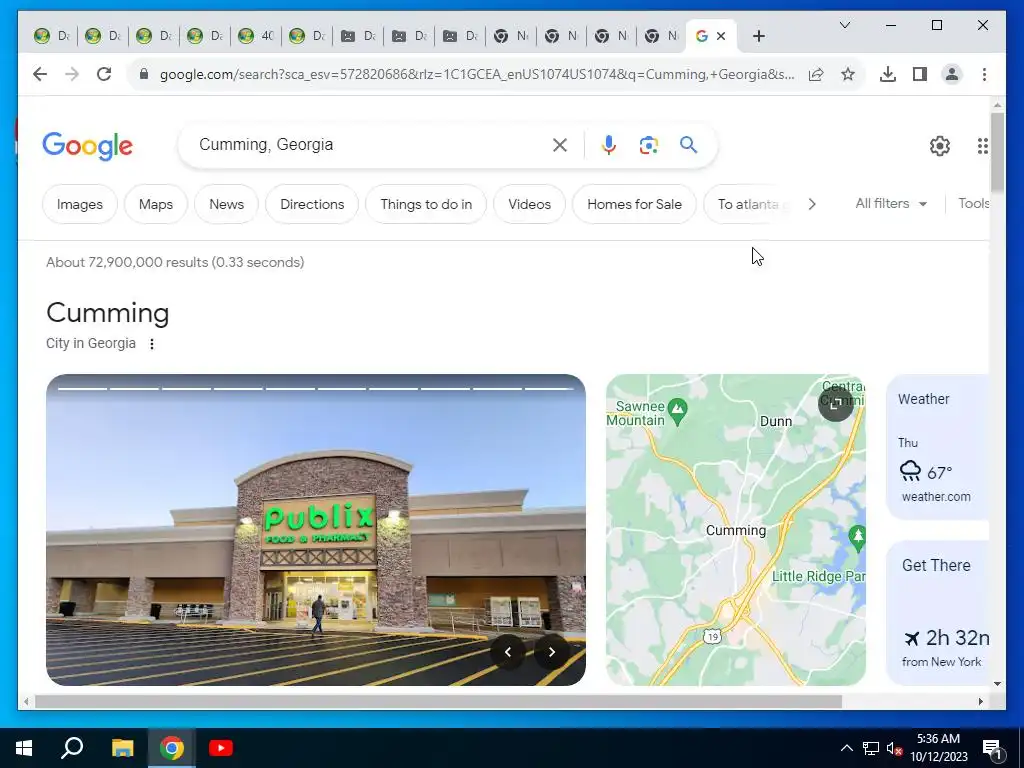Reload the current Google page
The height and width of the screenshot is (768, 1024).
[104, 74]
